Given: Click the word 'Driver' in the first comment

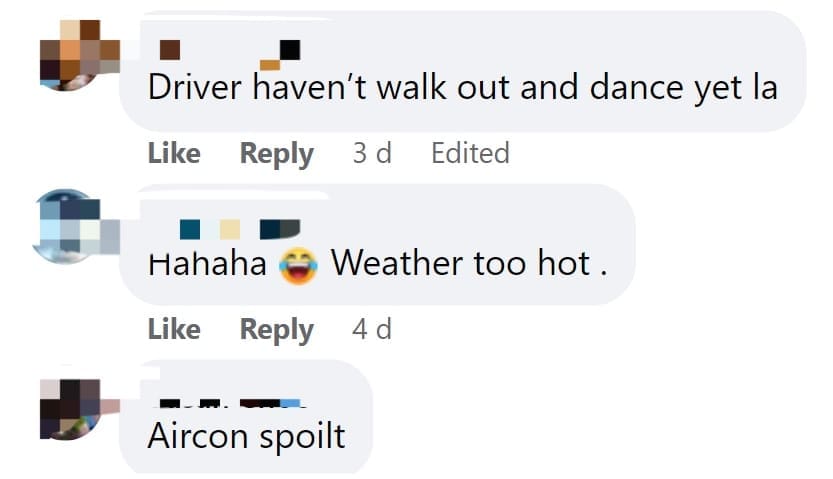Looking at the screenshot, I should click(194, 87).
